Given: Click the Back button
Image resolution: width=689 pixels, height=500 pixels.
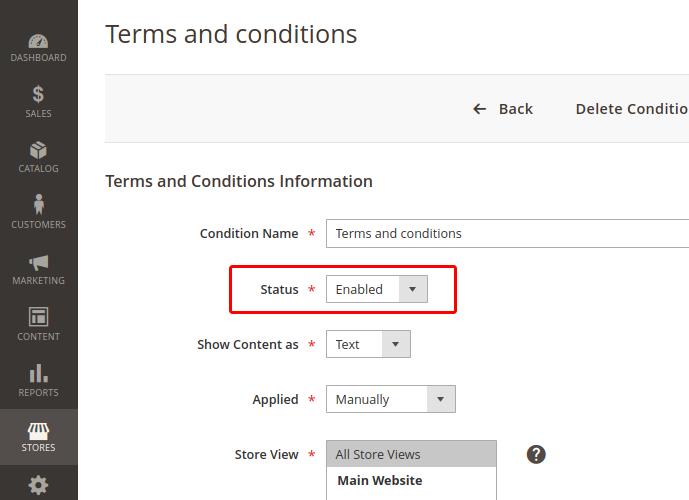Looking at the screenshot, I should tap(515, 109).
